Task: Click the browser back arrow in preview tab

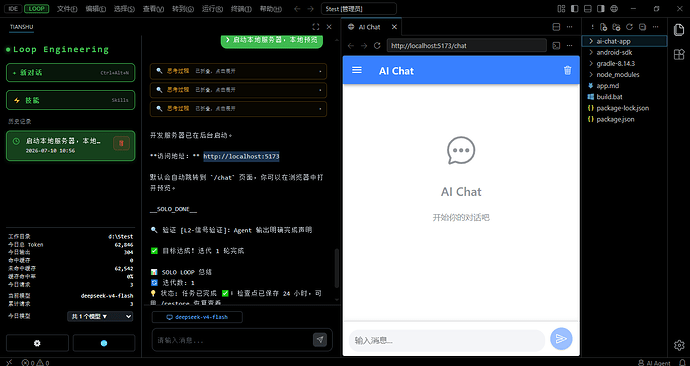Action: point(351,46)
